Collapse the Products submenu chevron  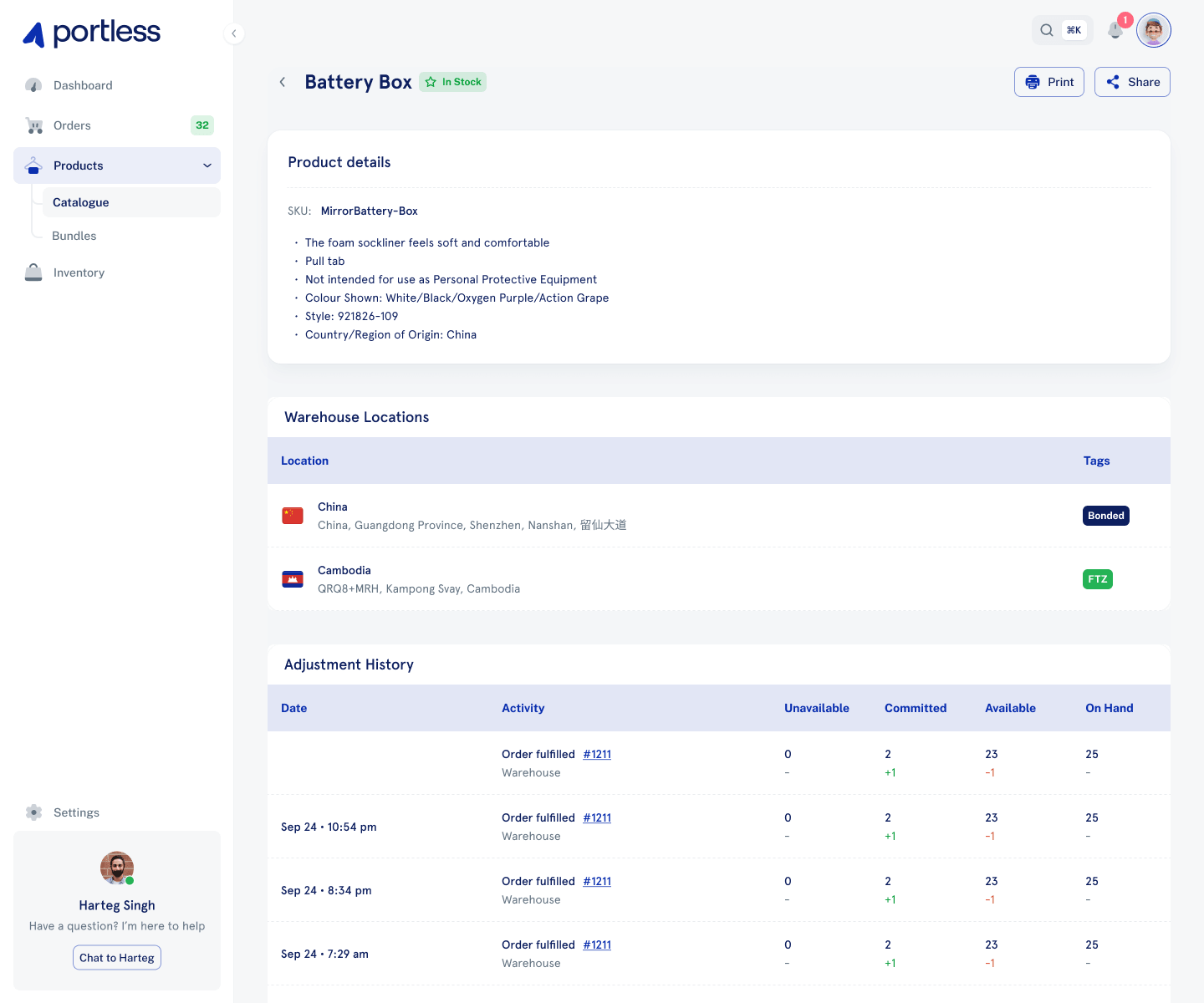207,165
